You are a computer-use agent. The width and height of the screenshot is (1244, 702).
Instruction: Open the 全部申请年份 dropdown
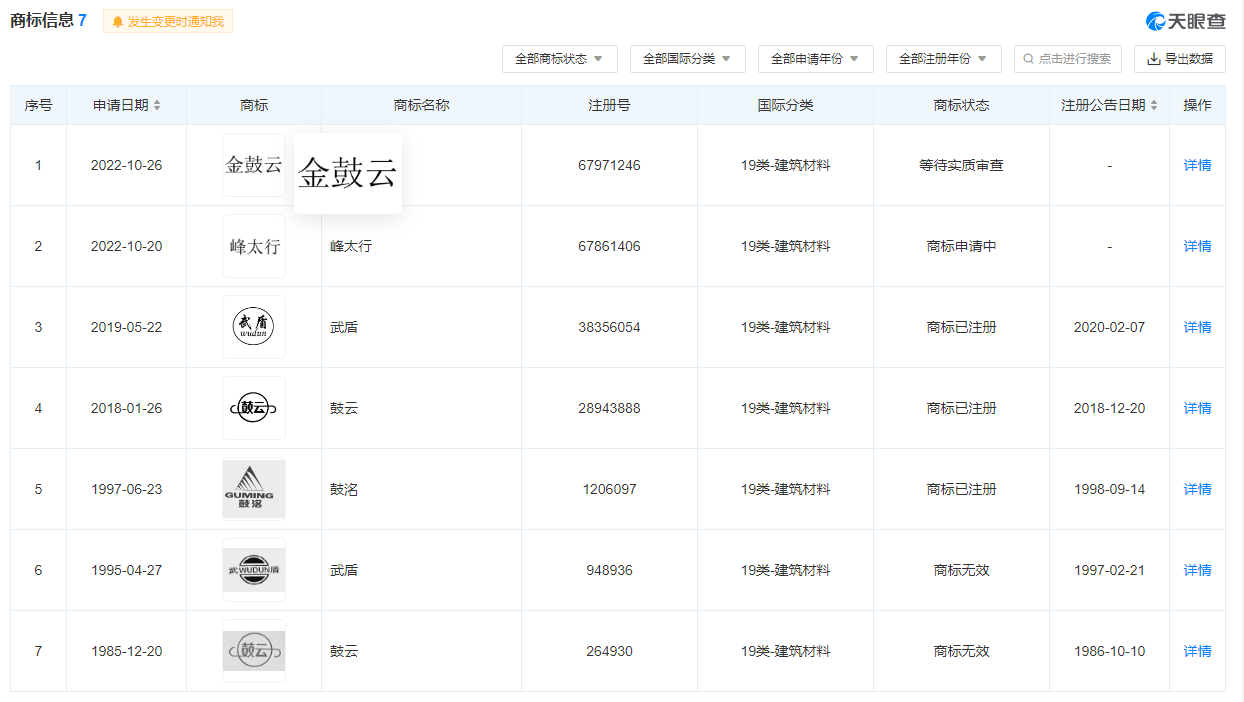pyautogui.click(x=815, y=59)
